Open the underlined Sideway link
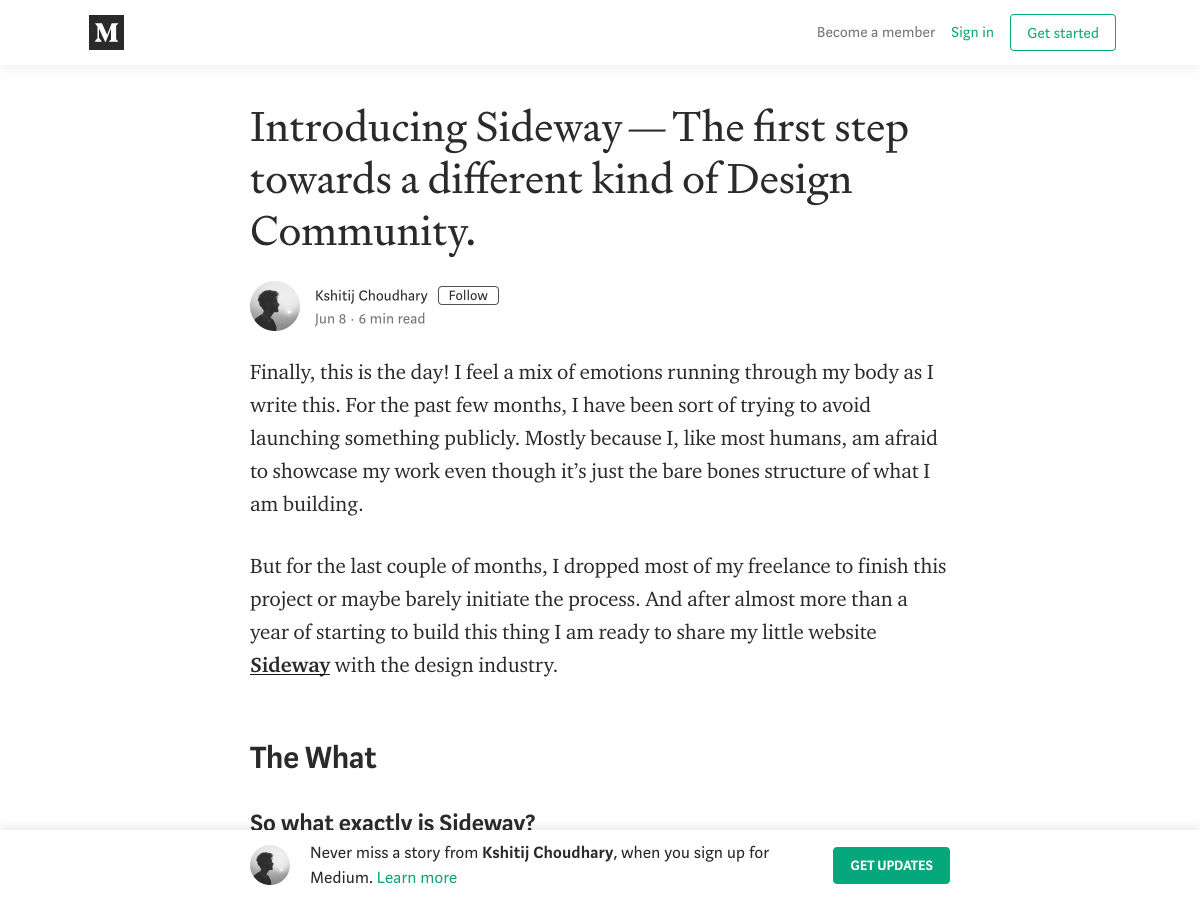This screenshot has width=1200, height=900. pyautogui.click(x=290, y=665)
